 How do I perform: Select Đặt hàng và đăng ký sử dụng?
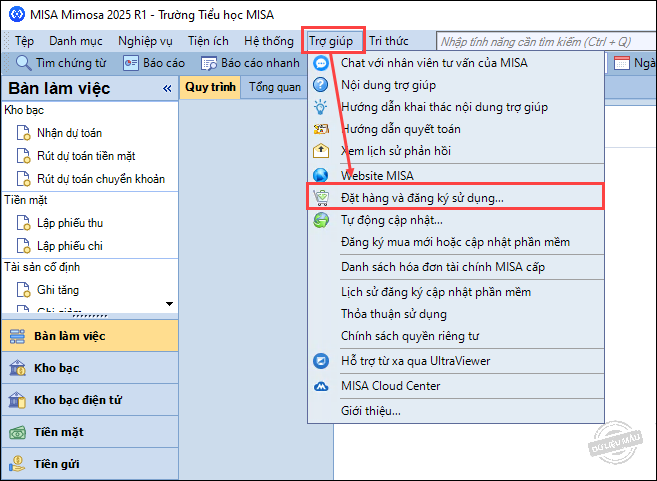[456, 197]
